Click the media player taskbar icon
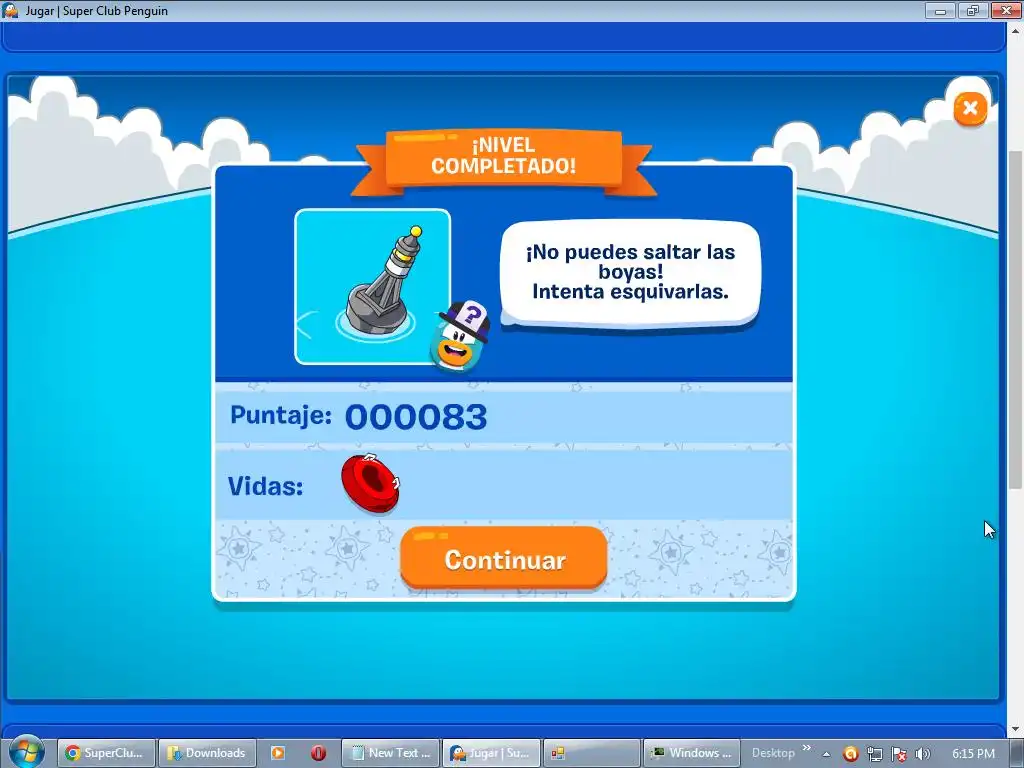Viewport: 1024px width, 768px height. pos(278,753)
